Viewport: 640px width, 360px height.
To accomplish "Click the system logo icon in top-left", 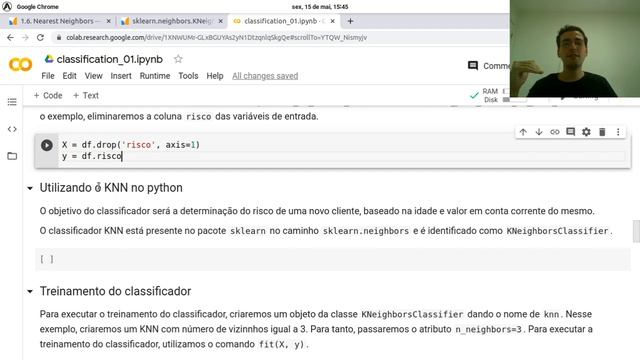I will [7, 7].
